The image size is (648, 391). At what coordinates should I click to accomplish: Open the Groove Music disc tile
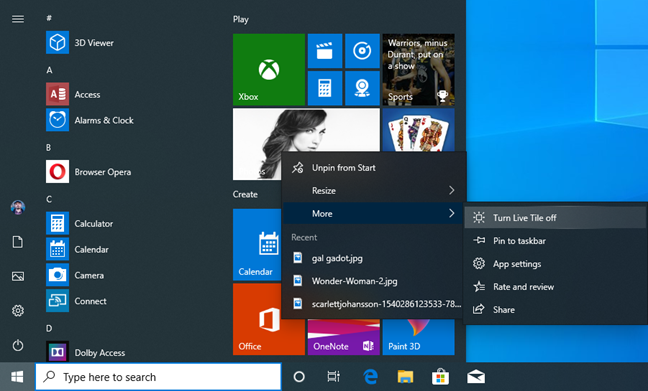point(362,51)
